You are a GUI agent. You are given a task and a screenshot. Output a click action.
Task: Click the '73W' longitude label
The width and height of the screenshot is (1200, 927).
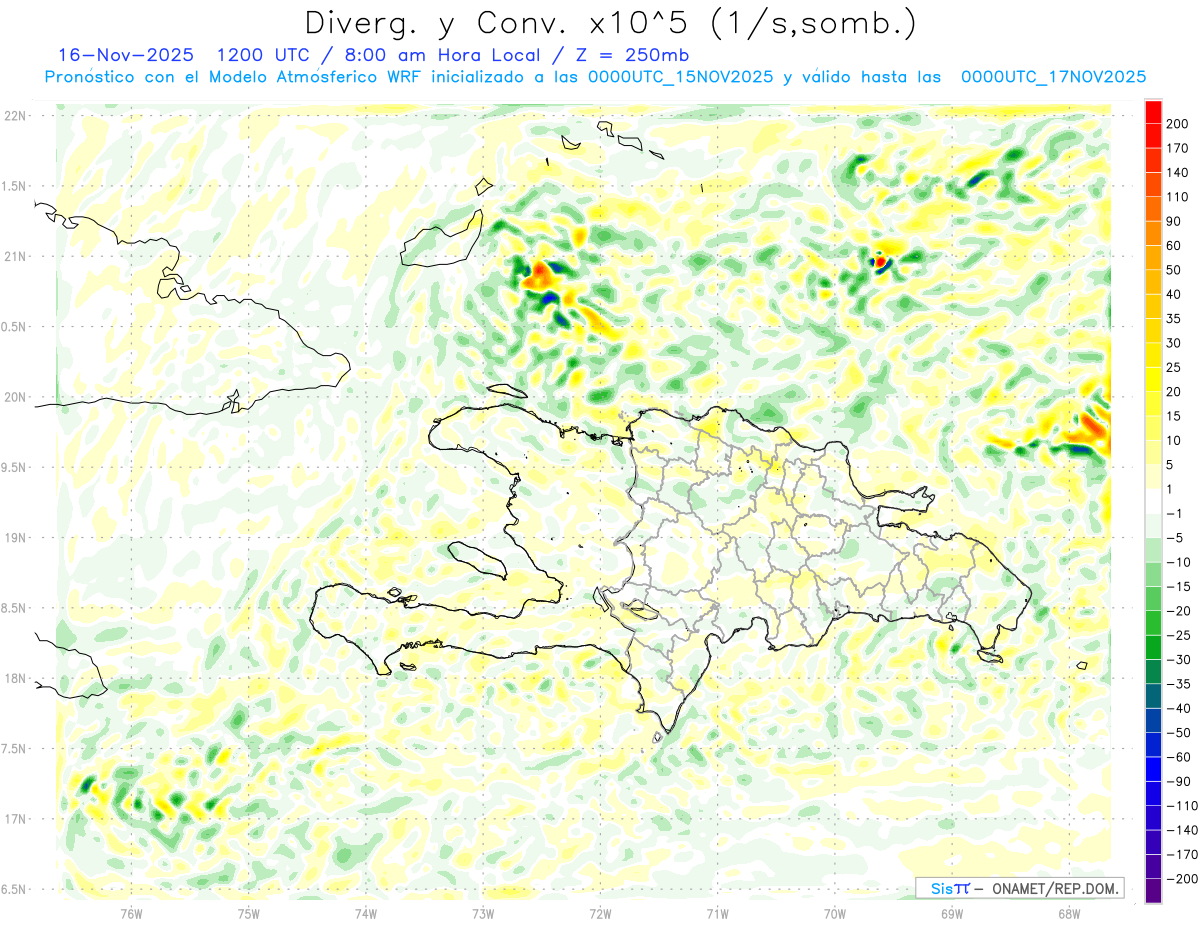pos(483,912)
